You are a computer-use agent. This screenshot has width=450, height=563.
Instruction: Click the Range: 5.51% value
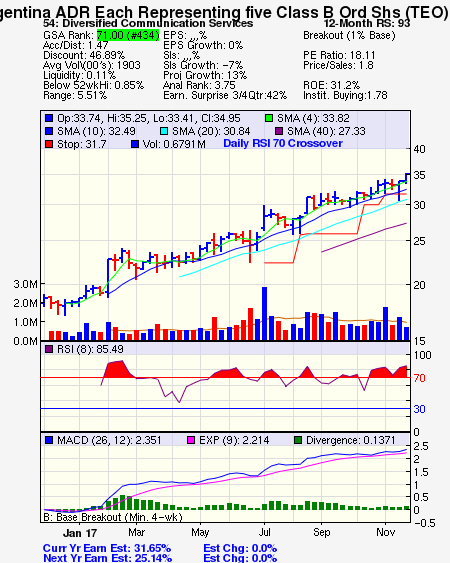click(75, 96)
